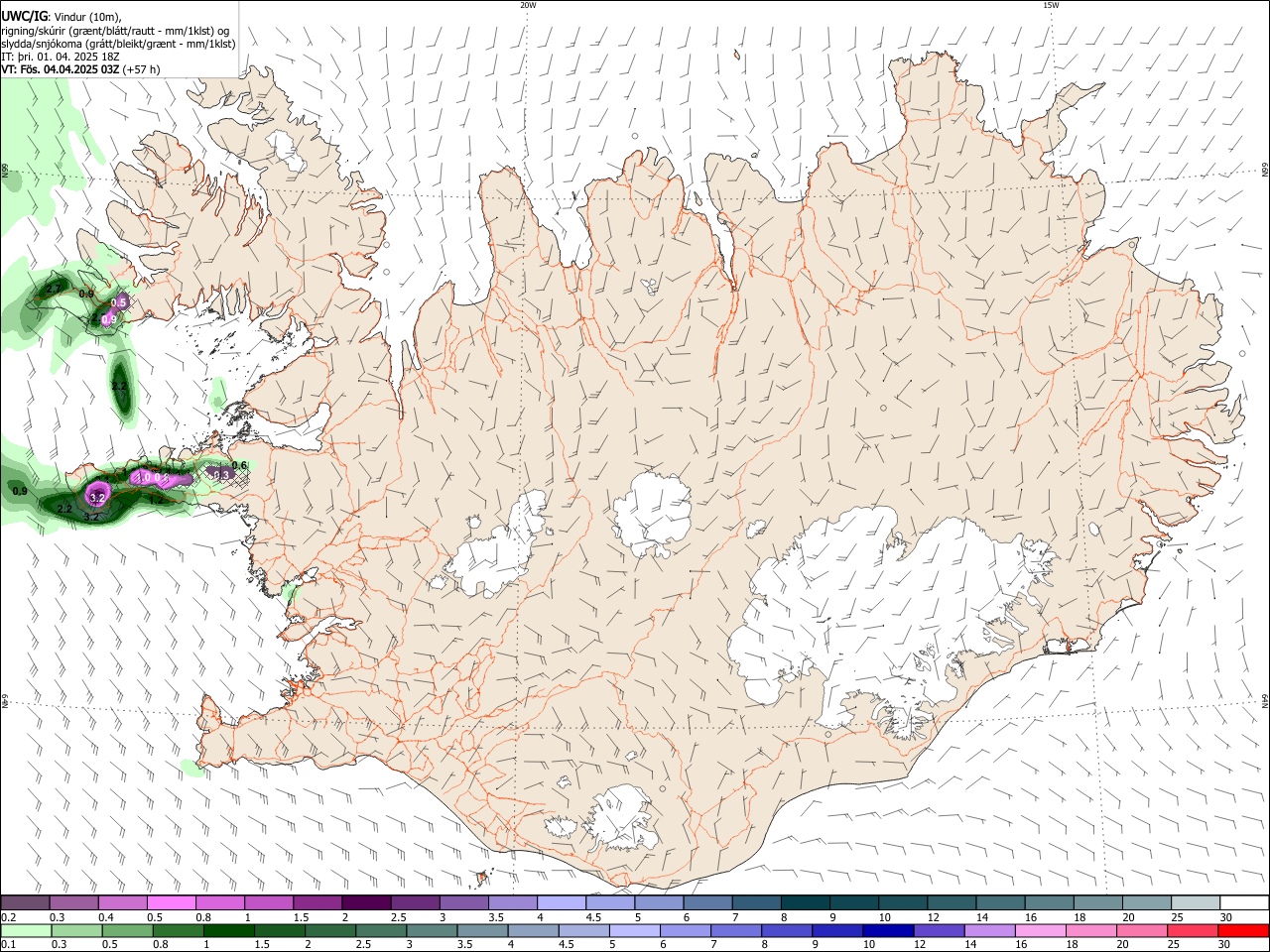The height and width of the screenshot is (952, 1270).
Task: Click the 10–12 deep blue lower legend swatch
Action: coord(888,931)
